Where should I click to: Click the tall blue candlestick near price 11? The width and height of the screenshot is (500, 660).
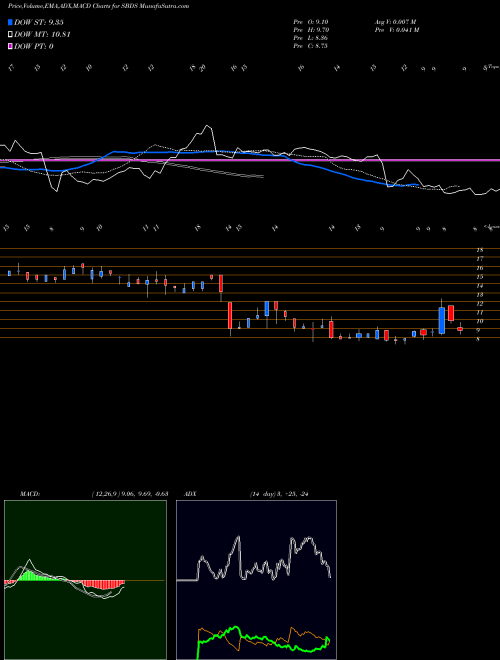click(441, 320)
